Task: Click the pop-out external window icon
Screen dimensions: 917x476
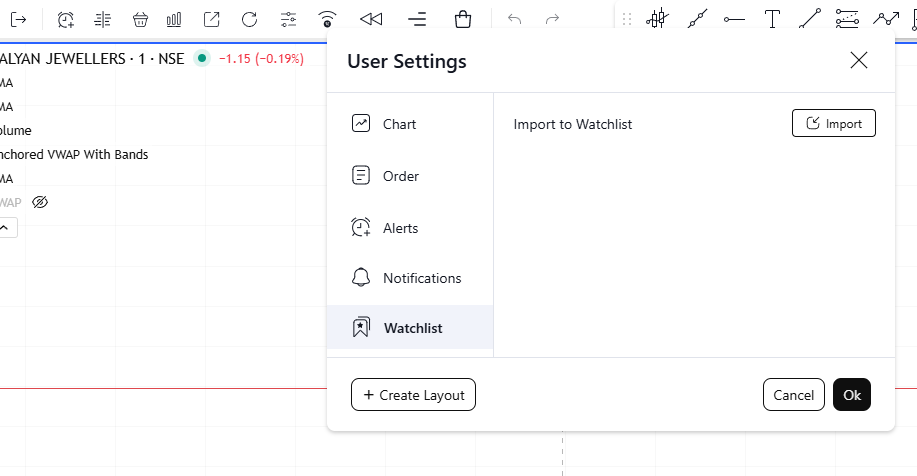Action: (212, 20)
